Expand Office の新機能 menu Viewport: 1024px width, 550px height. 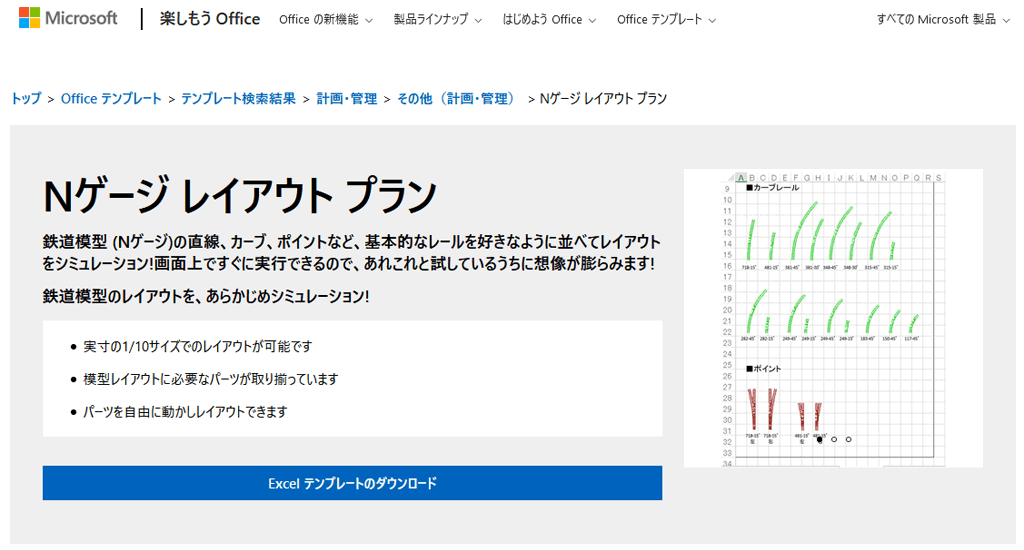pos(326,20)
